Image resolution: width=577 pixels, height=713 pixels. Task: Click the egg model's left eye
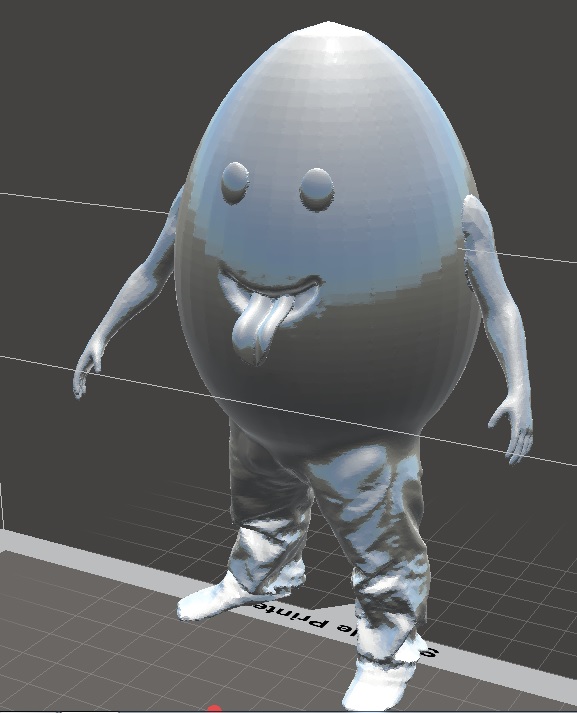235,182
